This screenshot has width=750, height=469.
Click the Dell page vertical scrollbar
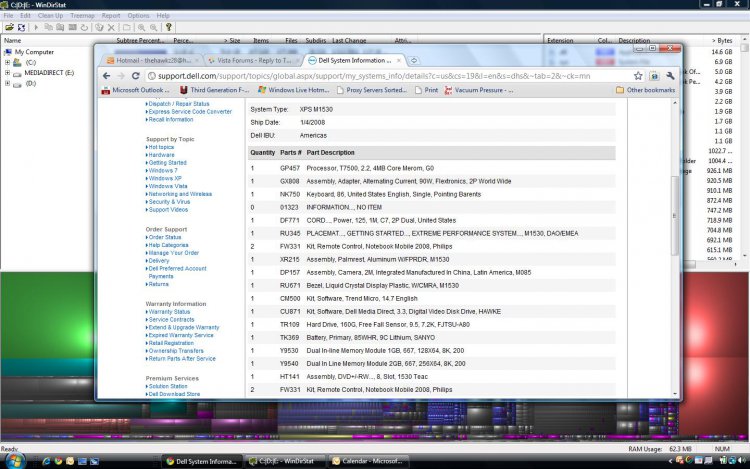675,215
